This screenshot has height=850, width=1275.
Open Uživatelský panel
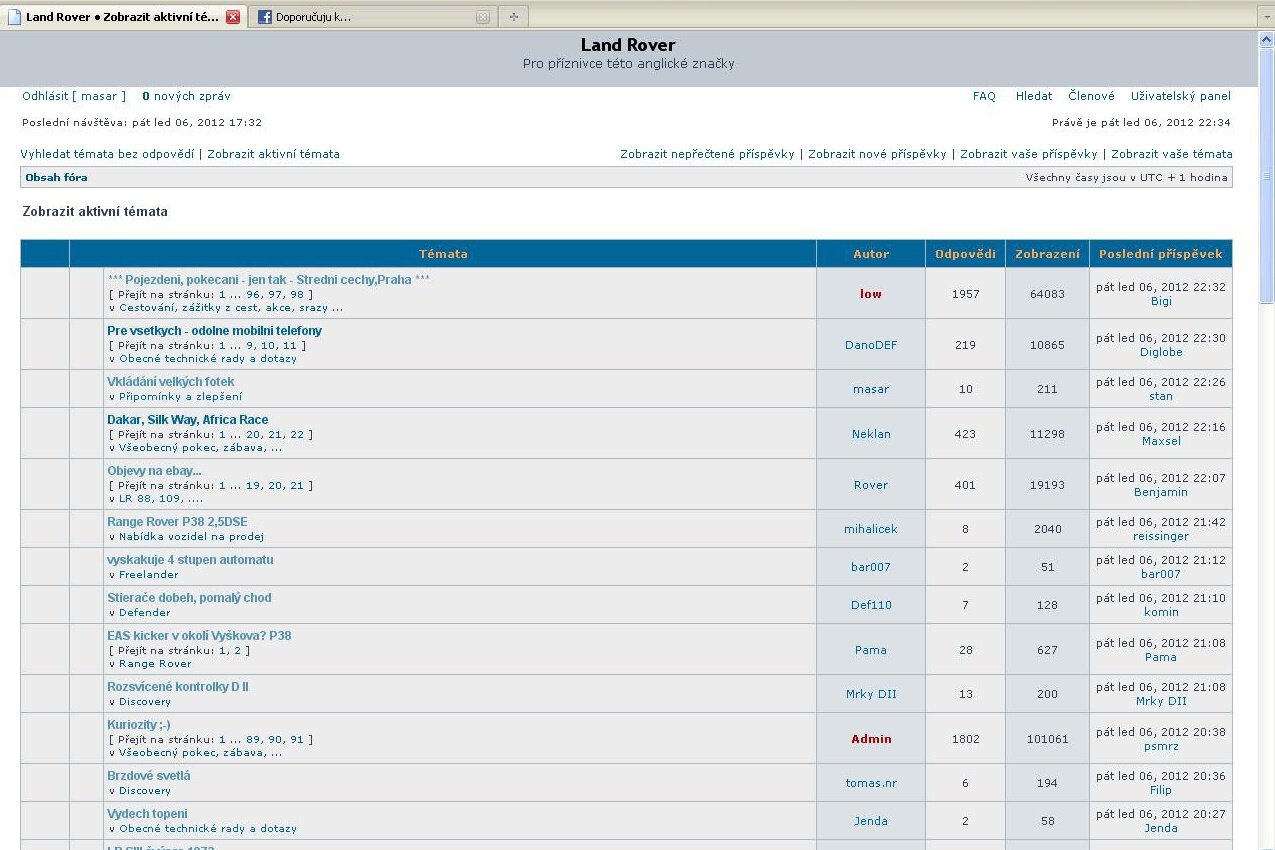pos(1180,96)
